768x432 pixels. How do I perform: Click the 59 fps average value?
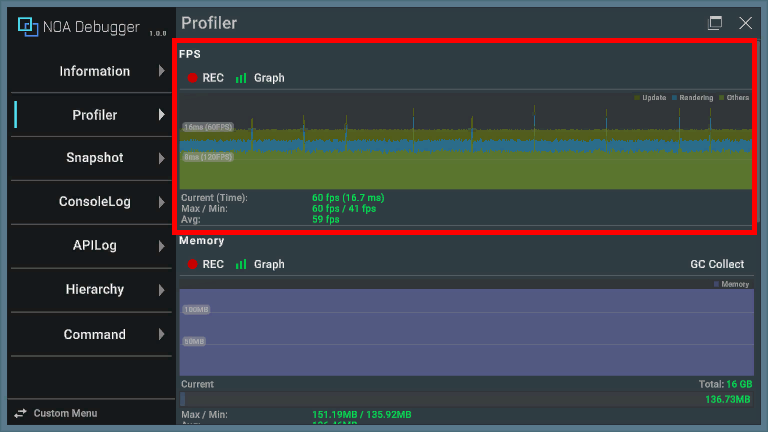[326, 219]
